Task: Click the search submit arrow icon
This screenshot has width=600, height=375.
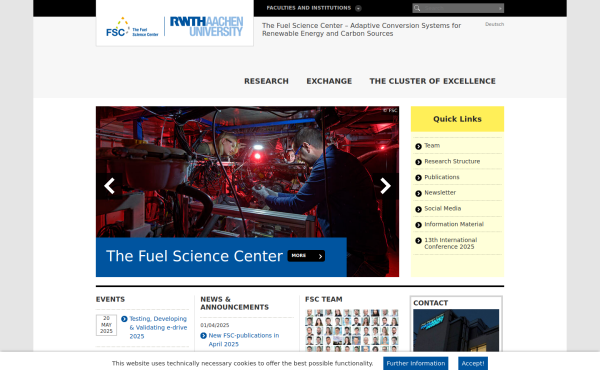Action: 500,8
